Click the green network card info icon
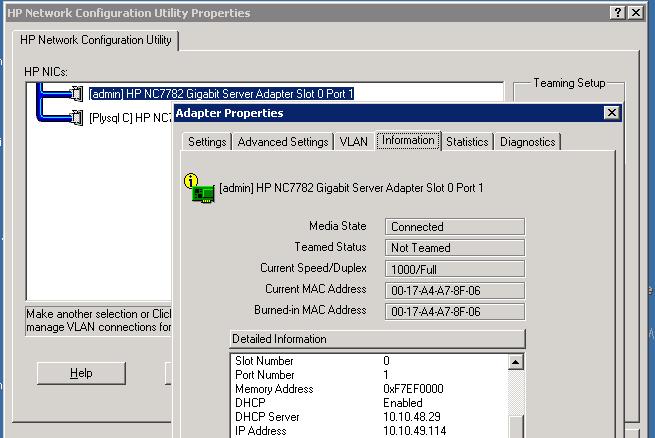Viewport: 655px width, 438px height. pyautogui.click(x=200, y=189)
